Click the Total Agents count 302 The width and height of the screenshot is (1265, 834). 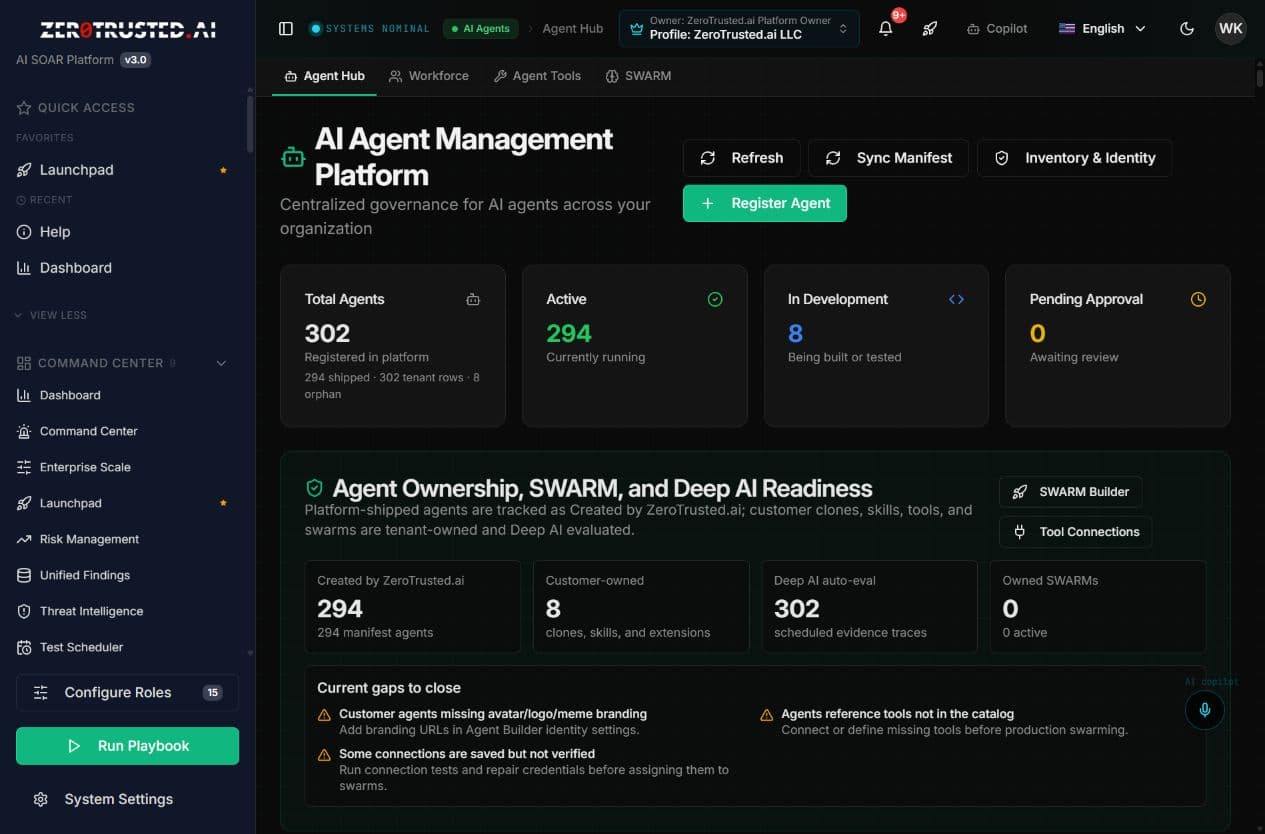[327, 333]
